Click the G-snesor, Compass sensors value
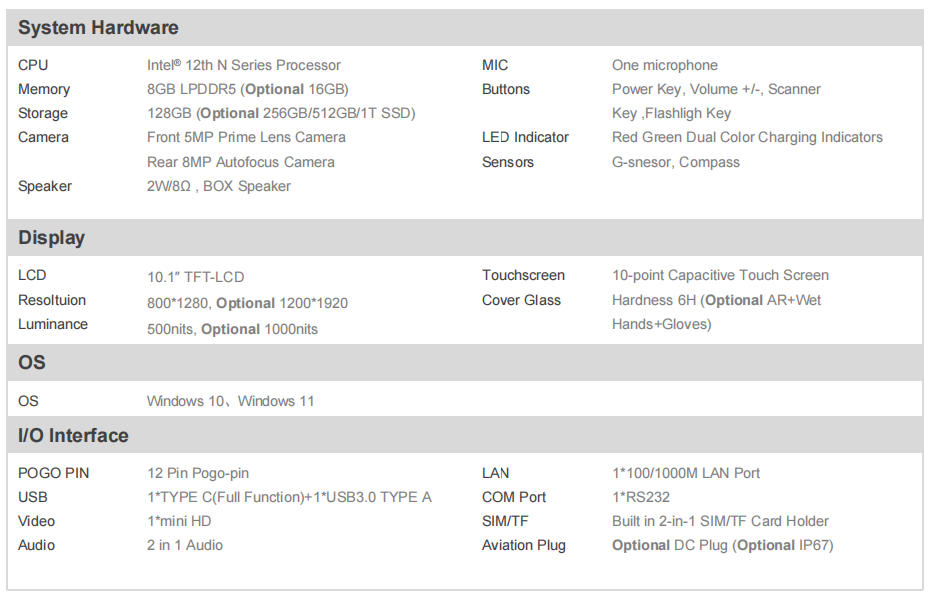929x598 pixels. tap(676, 162)
